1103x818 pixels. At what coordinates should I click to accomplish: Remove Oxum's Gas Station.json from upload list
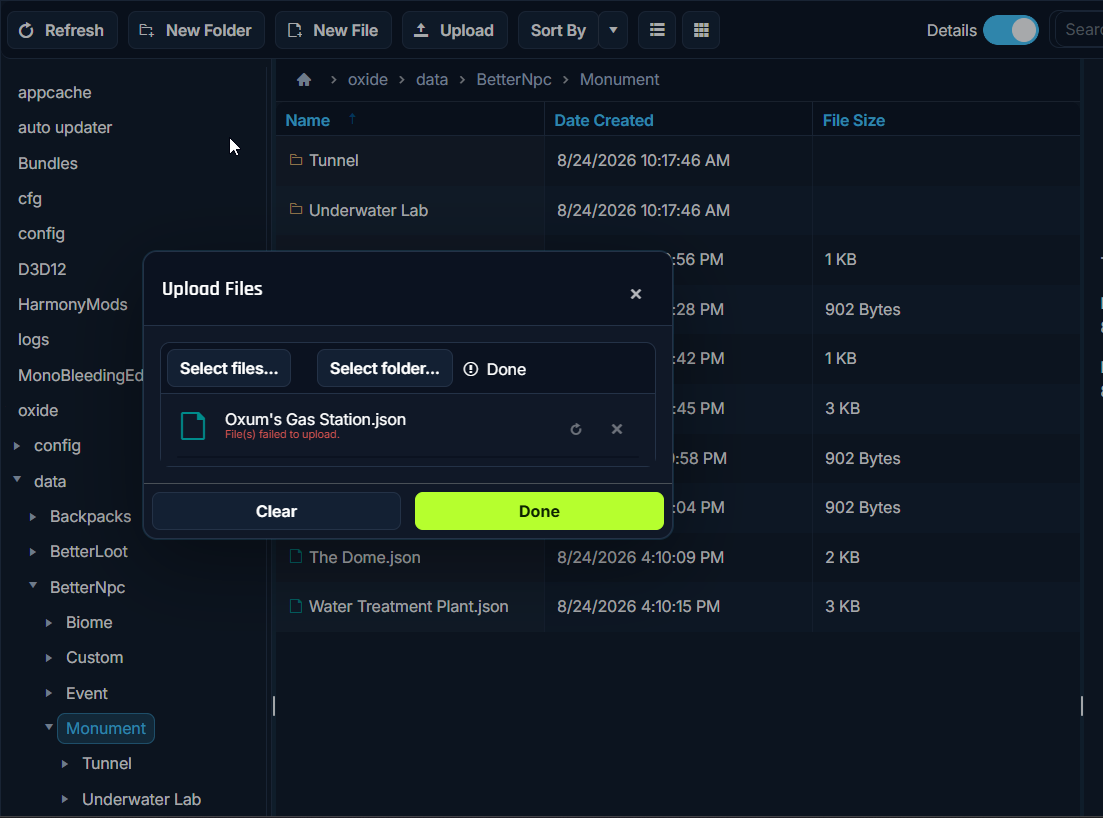click(617, 429)
